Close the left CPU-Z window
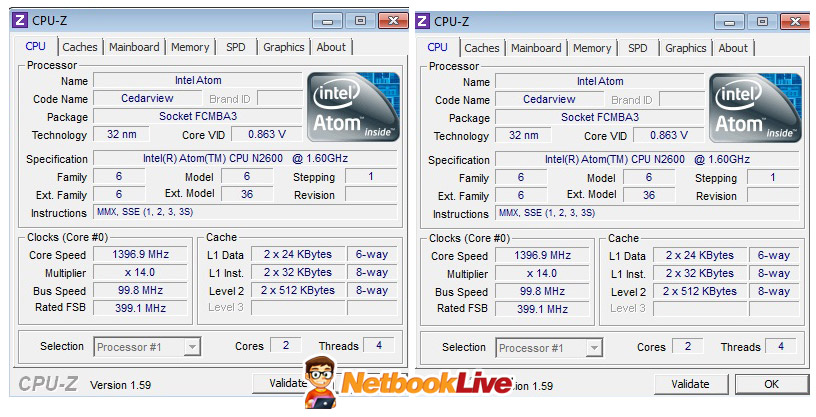The height and width of the screenshot is (417, 816). [x=393, y=21]
